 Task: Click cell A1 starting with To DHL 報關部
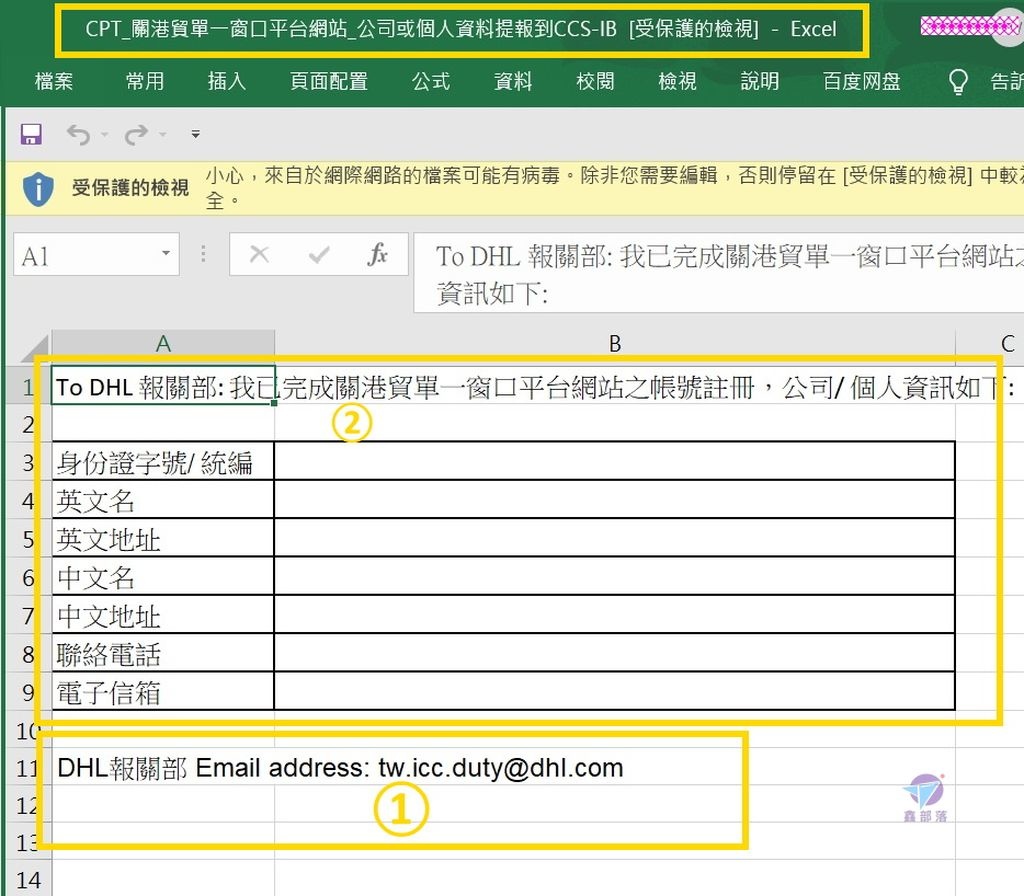click(163, 387)
